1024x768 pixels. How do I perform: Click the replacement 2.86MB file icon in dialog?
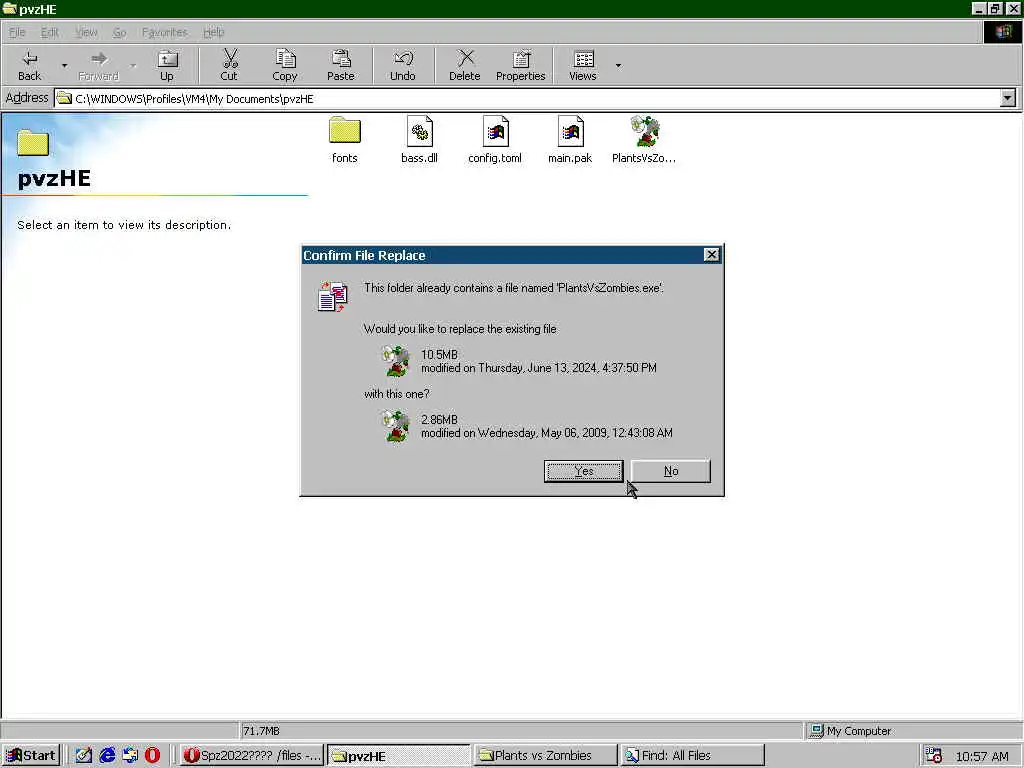pyautogui.click(x=396, y=426)
